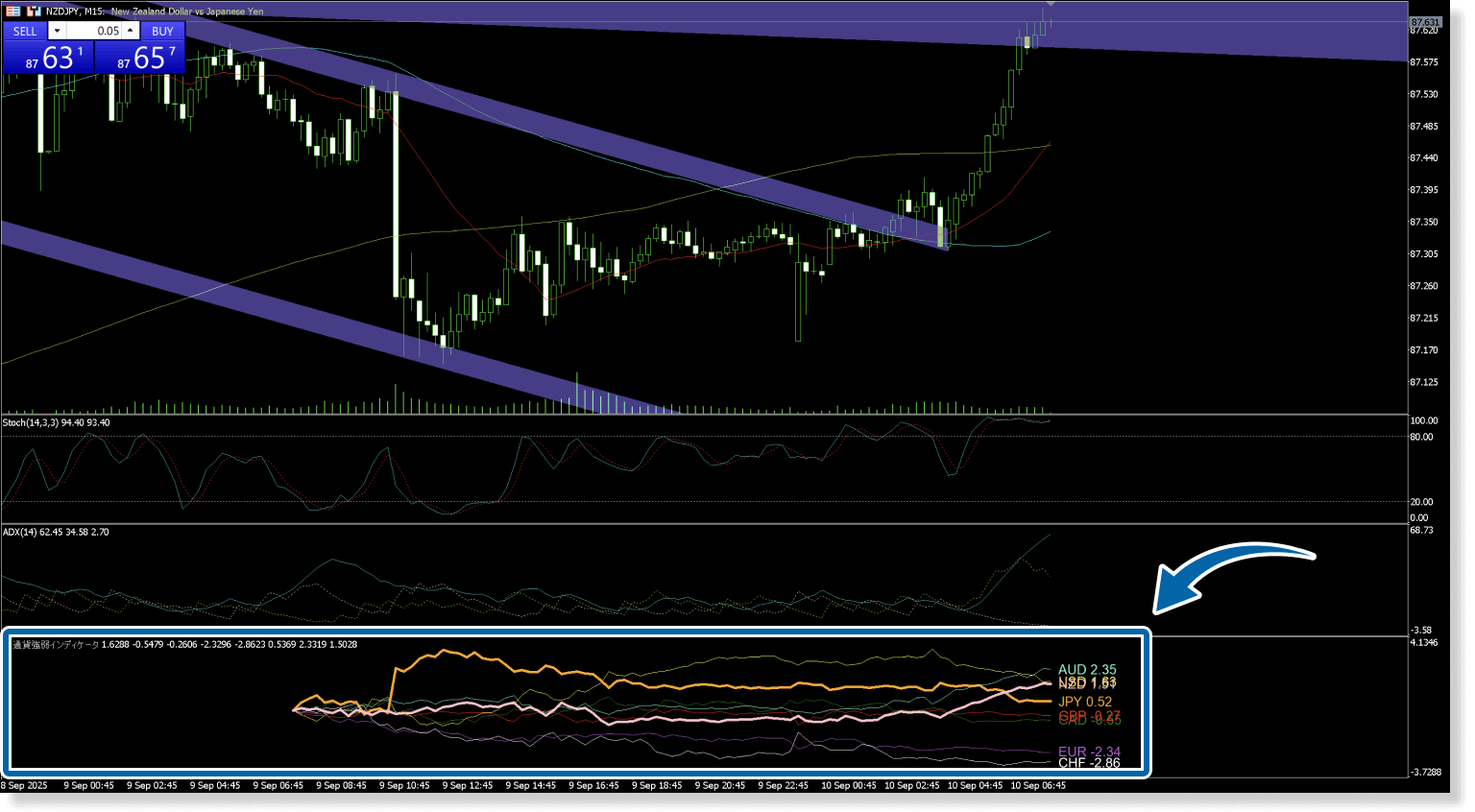Viewport: 1475px width, 812px height.
Task: Click the 87.63 sell price tile
Action: tap(48, 58)
